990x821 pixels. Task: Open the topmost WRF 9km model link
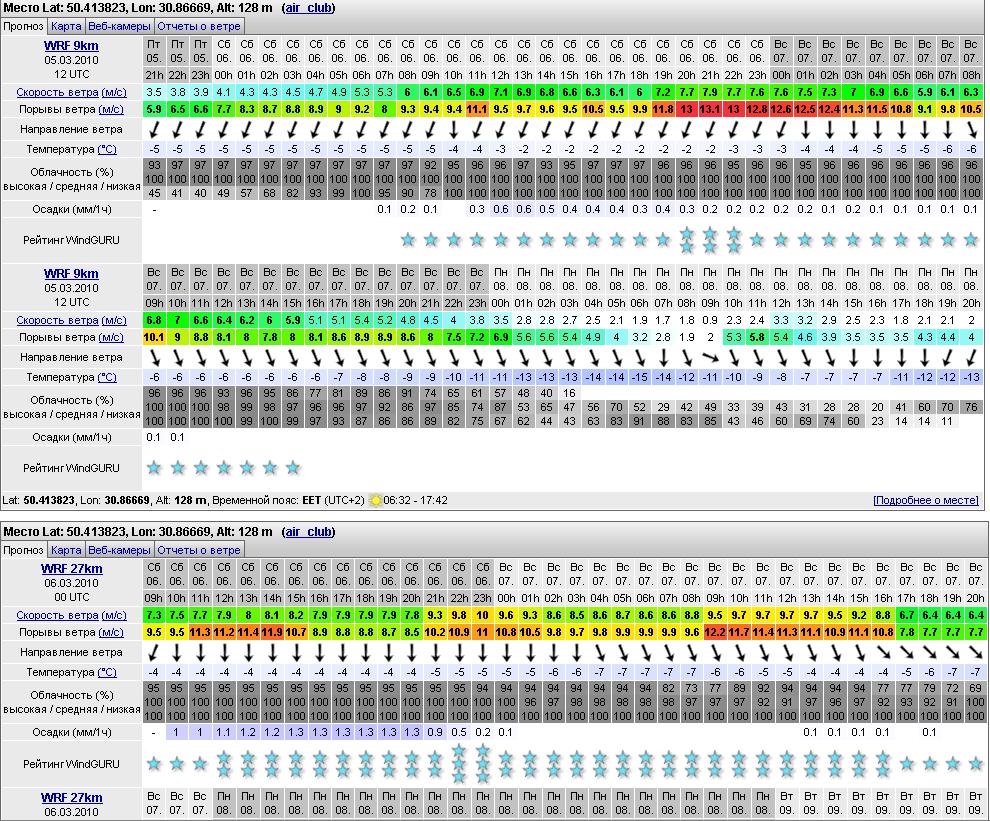(71, 46)
